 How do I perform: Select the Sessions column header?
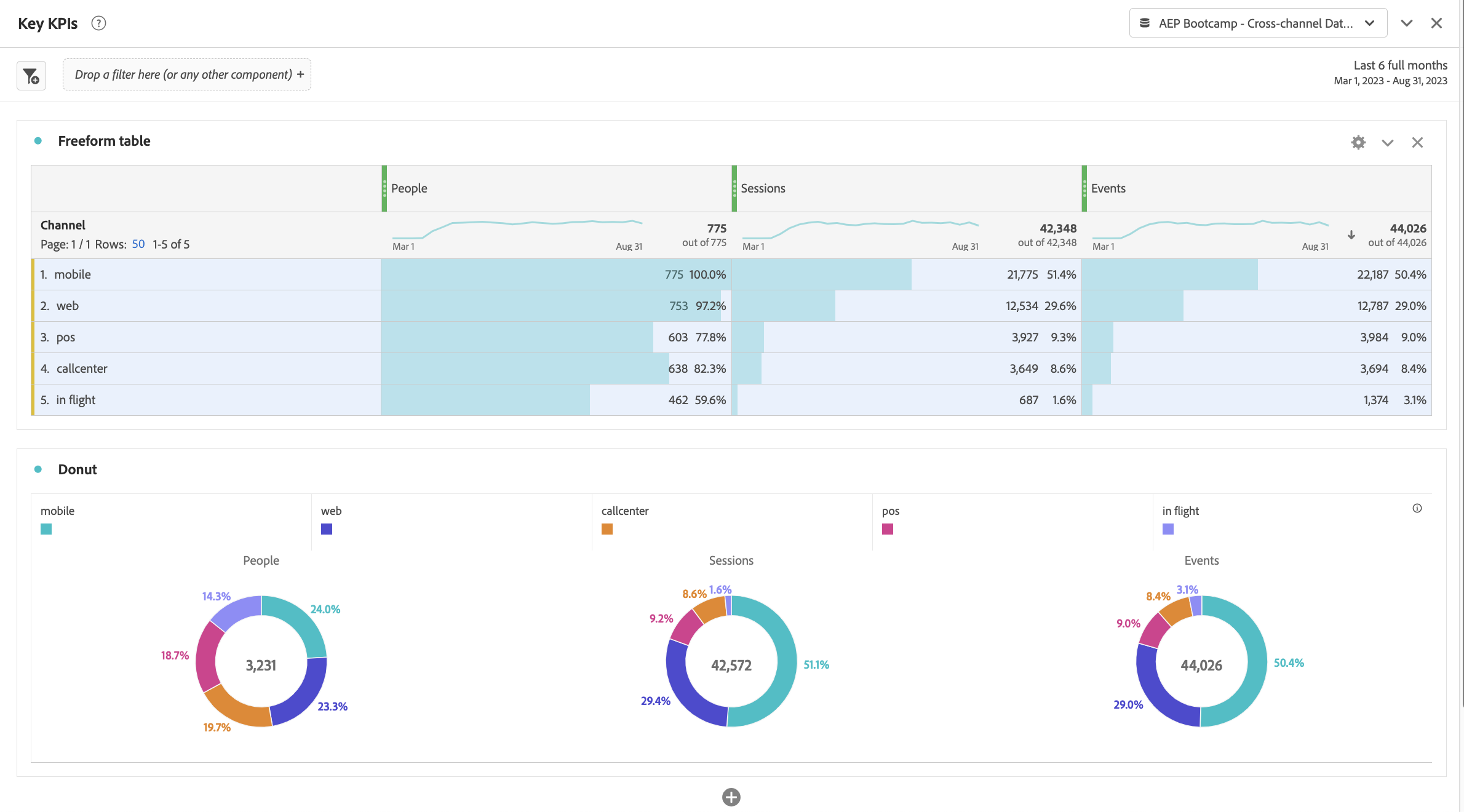[x=907, y=188]
